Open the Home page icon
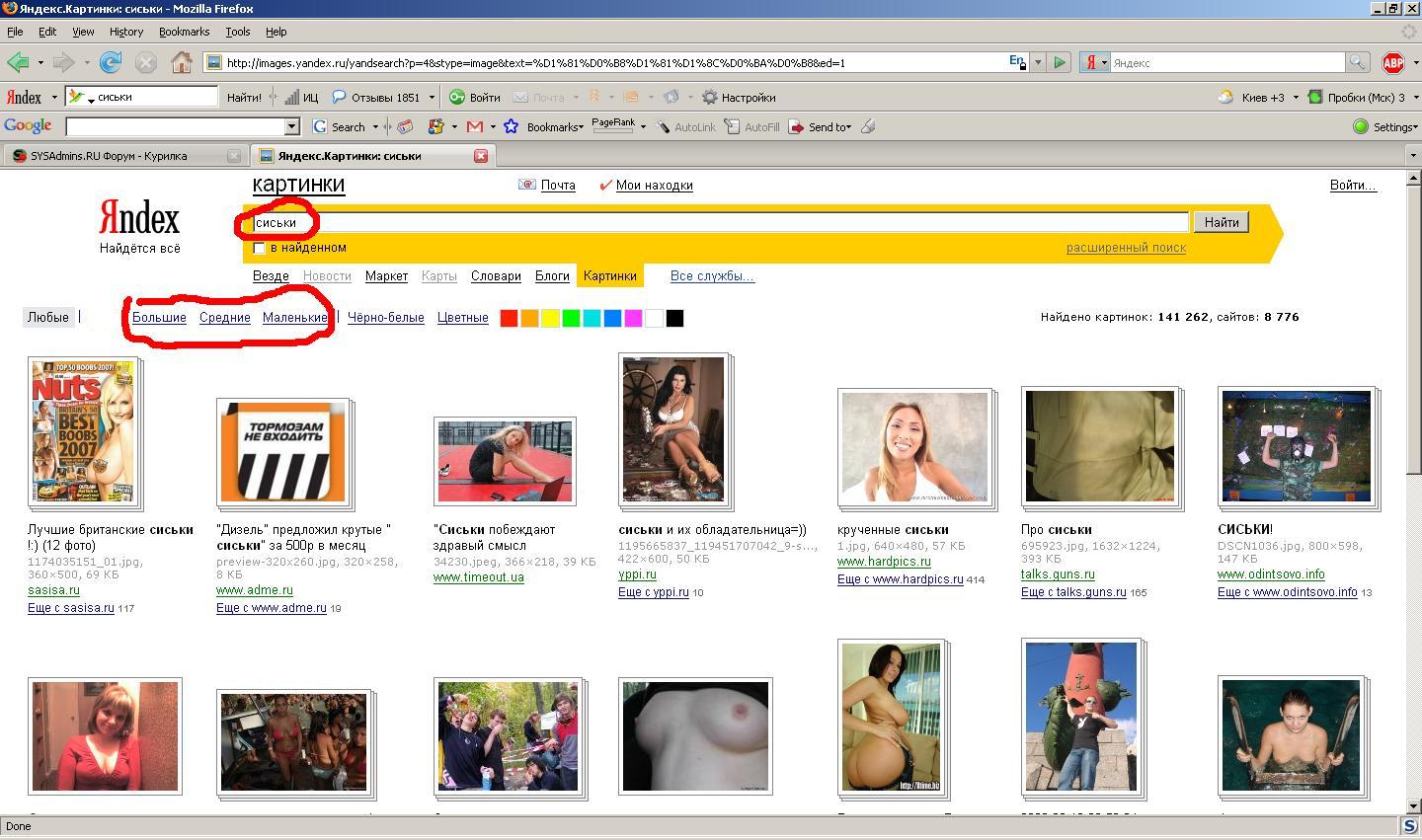This screenshot has width=1422, height=840. tap(182, 62)
